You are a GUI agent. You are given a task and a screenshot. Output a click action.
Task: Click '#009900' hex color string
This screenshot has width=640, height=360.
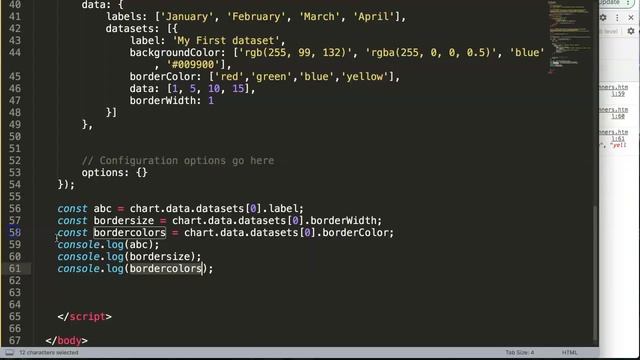193,64
